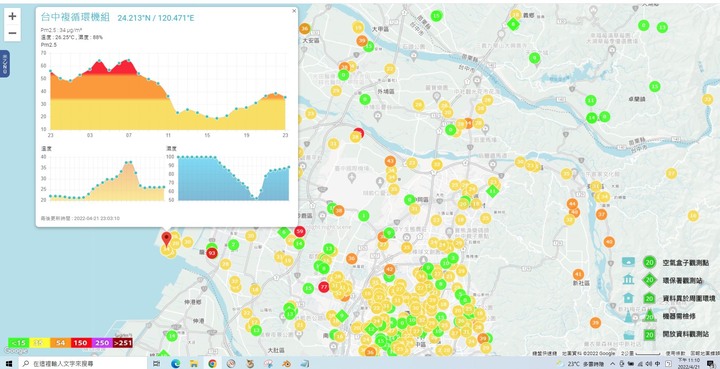Screen dimensions: 720x369
Task: Click green square 20 sample next to 開放資料觀測站
Action: click(x=649, y=335)
